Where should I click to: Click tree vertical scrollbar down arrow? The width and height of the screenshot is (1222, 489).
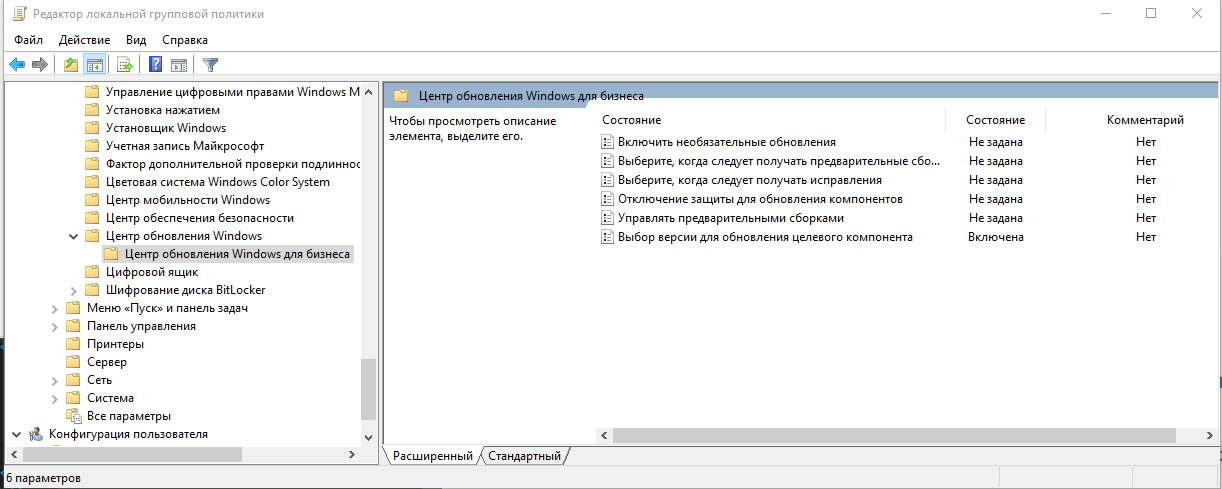point(368,438)
